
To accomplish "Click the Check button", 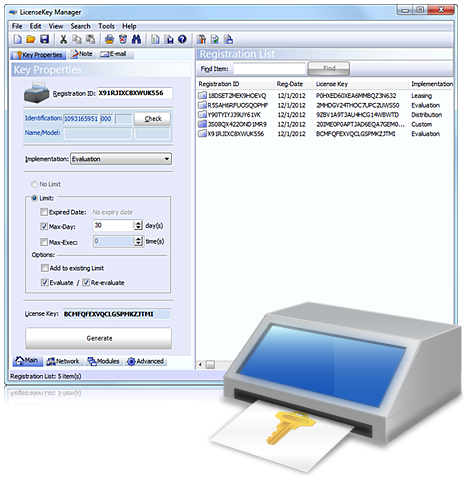I will coord(153,119).
